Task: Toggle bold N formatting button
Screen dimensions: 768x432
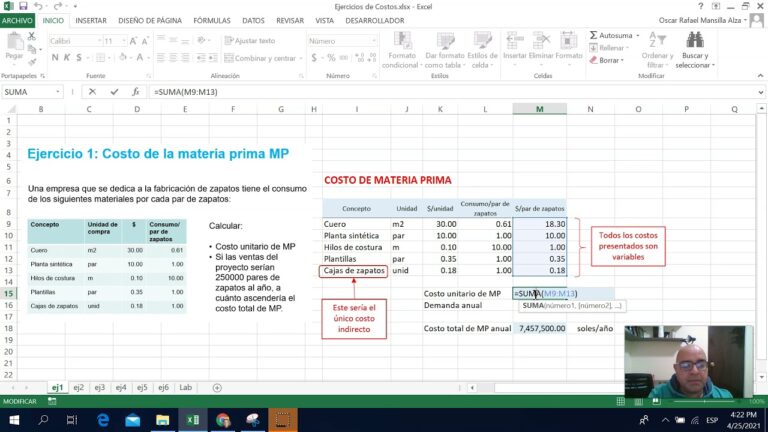Action: (55, 58)
